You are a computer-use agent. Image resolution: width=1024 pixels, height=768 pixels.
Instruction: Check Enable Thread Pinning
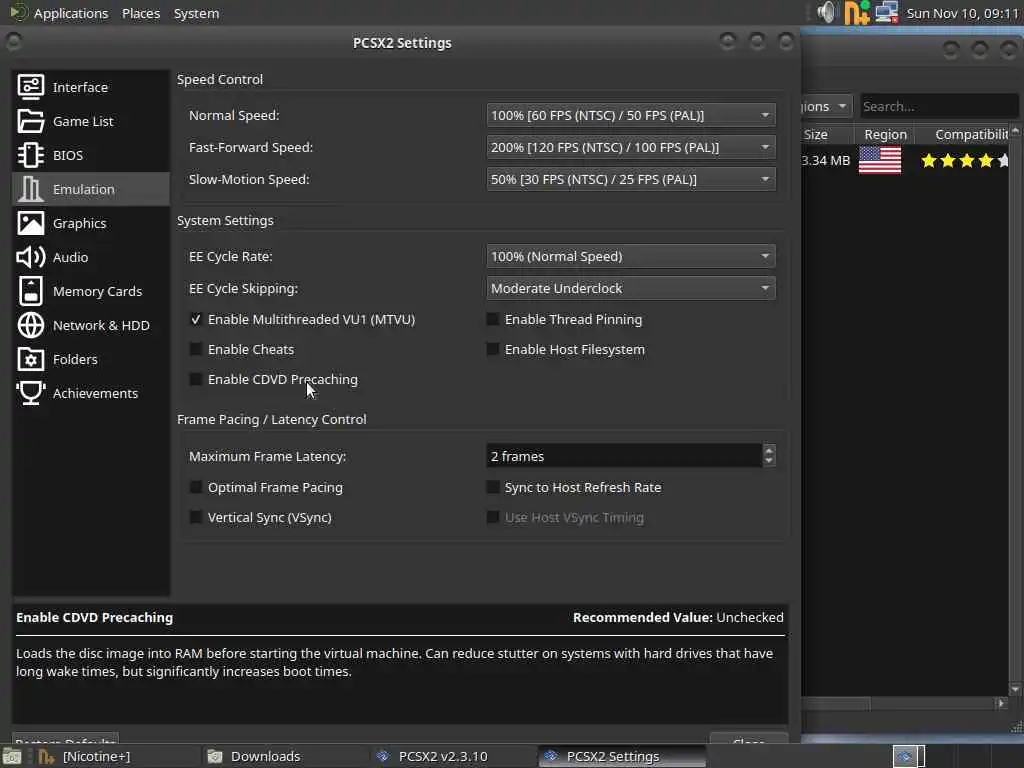point(492,319)
